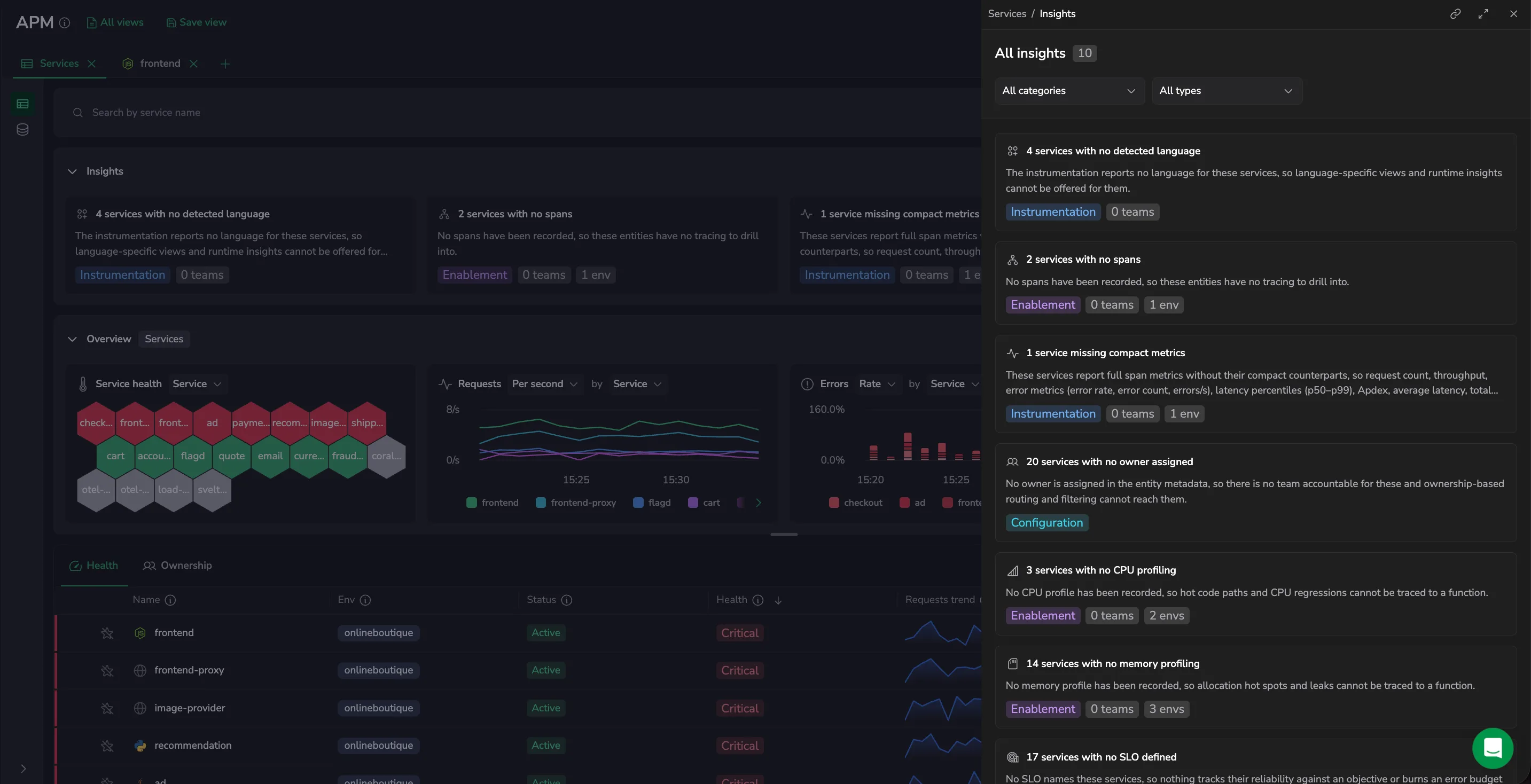This screenshot has width=1531, height=784.
Task: Click the Configuration tag in the owner insight
Action: tap(1046, 523)
